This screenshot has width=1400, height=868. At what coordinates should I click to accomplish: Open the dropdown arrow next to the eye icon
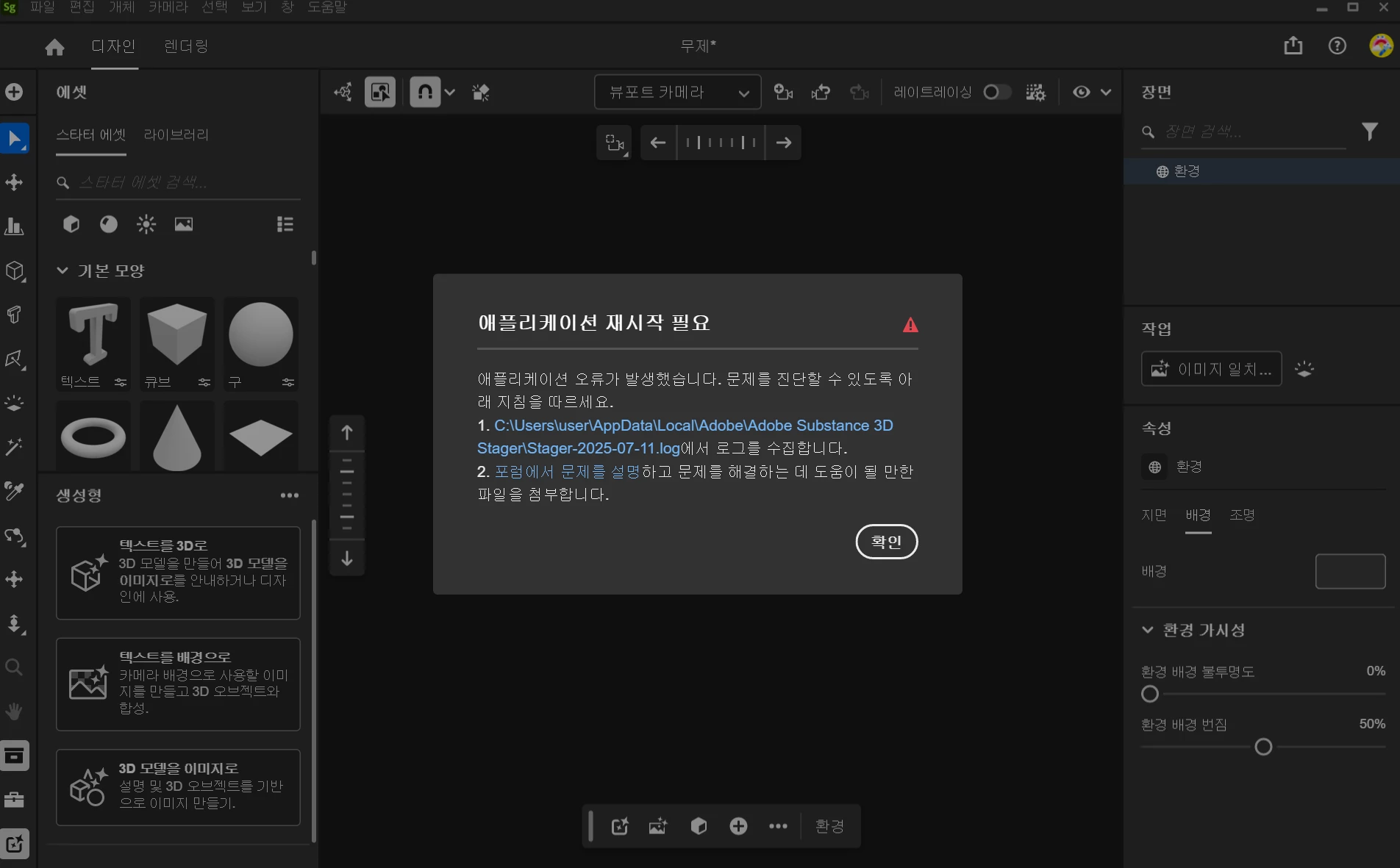click(1105, 92)
